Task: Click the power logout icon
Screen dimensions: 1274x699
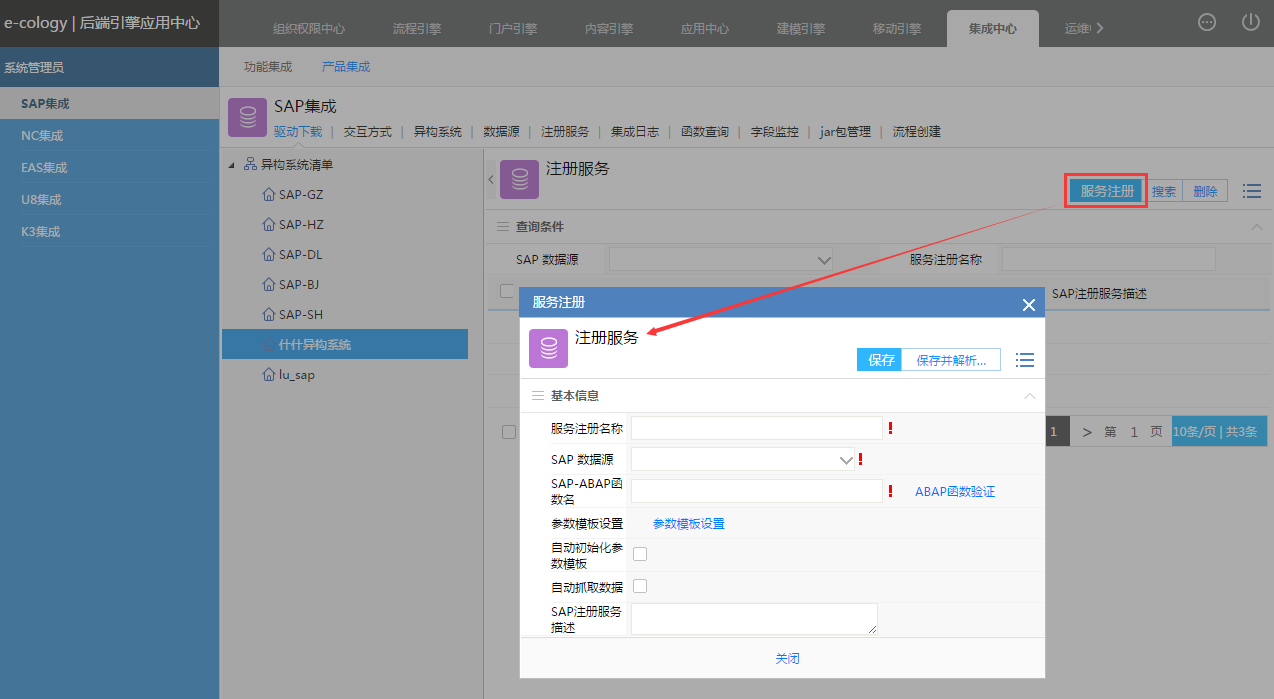Action: coord(1250,22)
